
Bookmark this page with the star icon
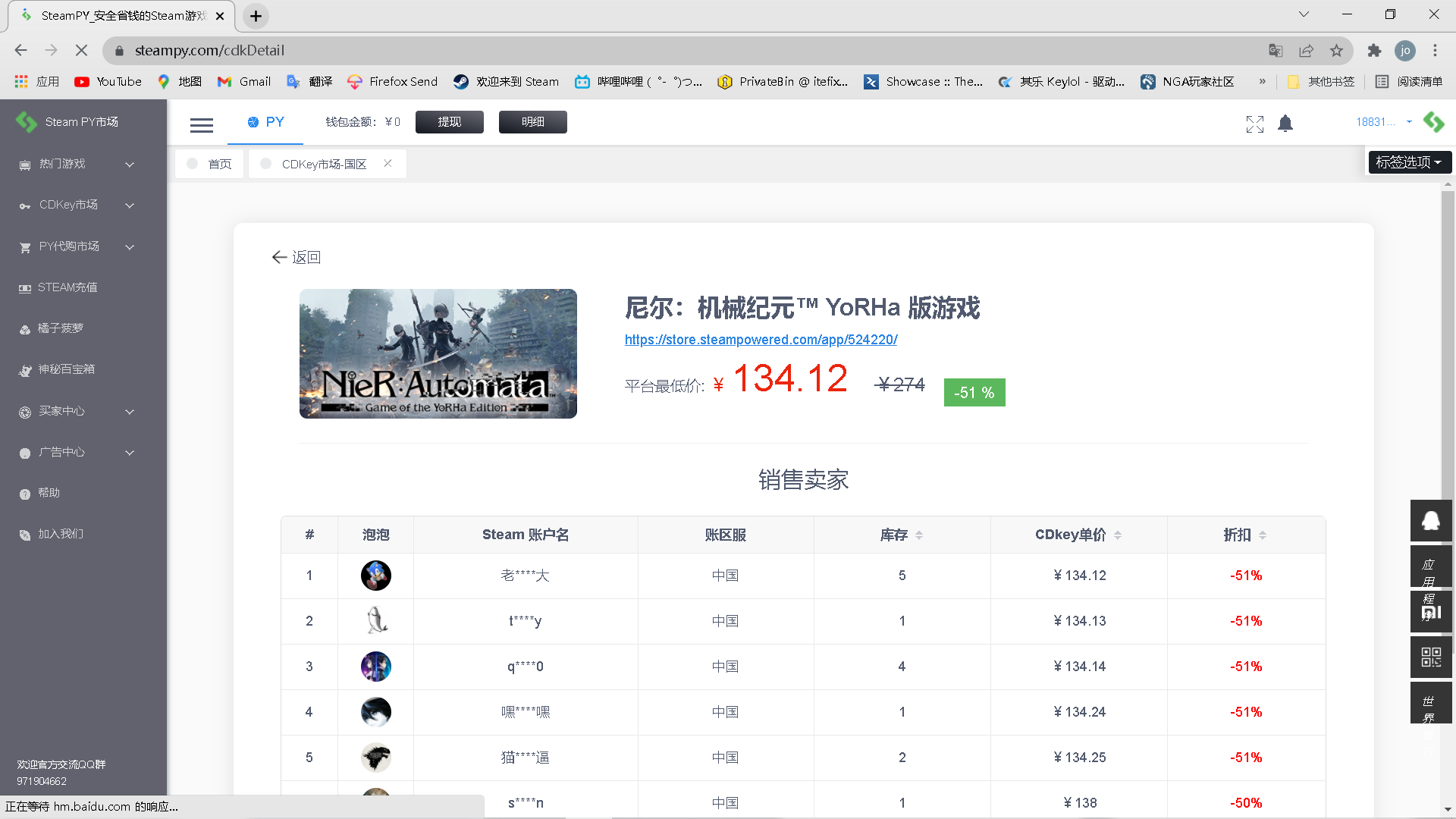[x=1336, y=51]
